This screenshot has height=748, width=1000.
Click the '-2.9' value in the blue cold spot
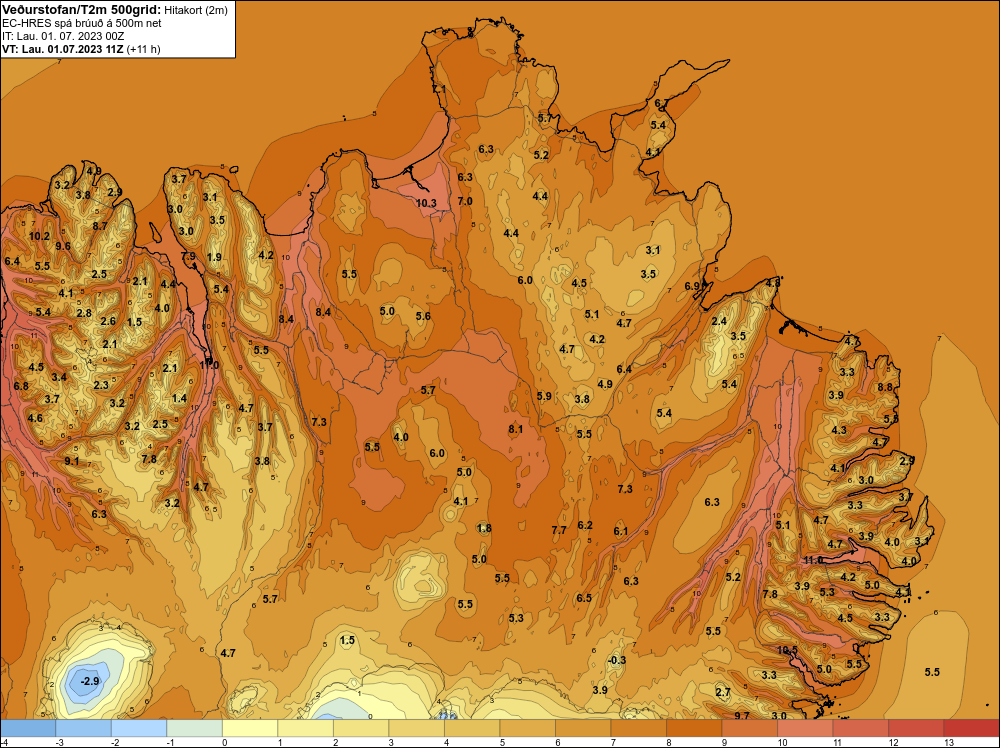click(91, 681)
